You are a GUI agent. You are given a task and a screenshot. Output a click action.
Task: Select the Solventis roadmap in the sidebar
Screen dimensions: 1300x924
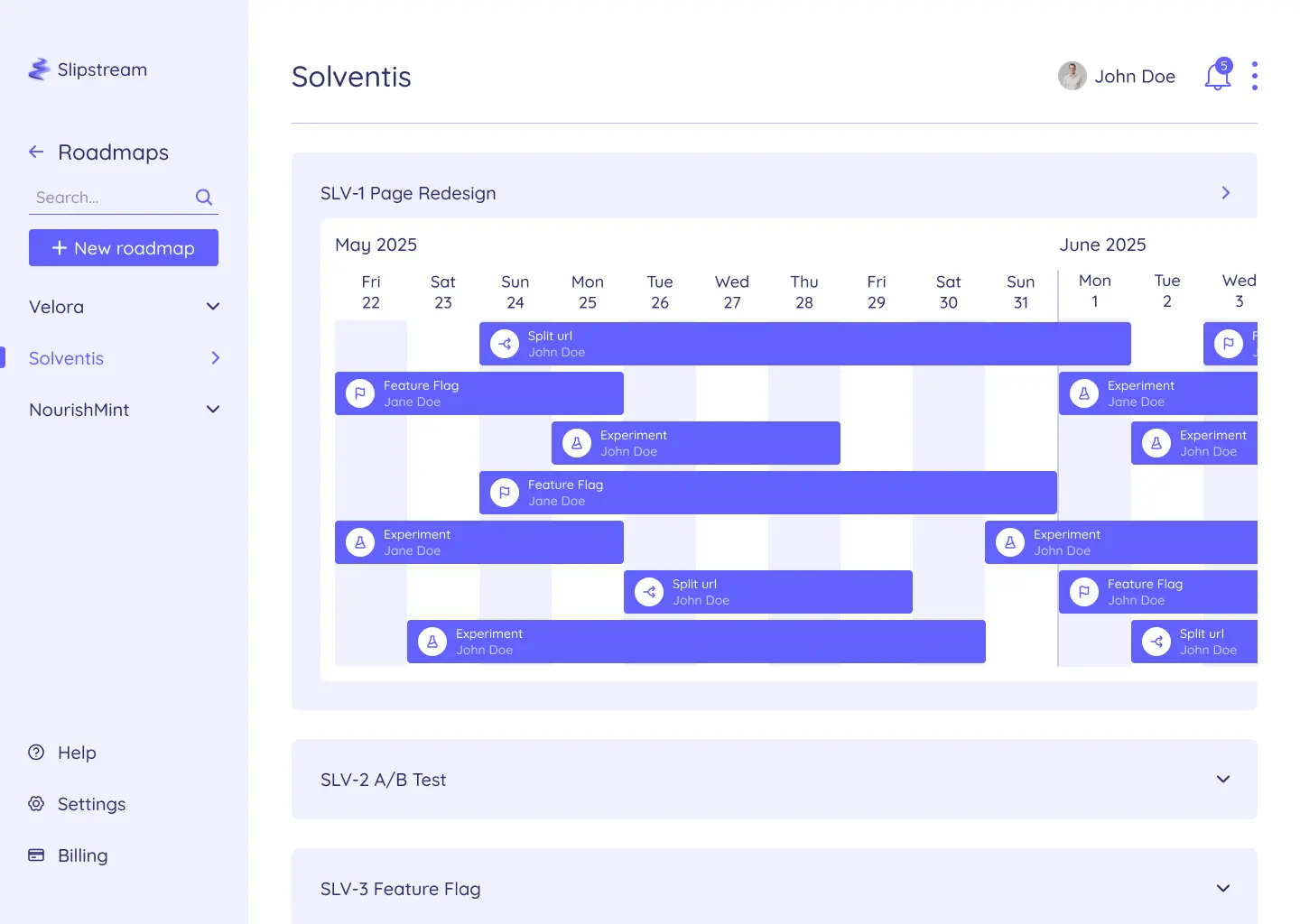(66, 358)
